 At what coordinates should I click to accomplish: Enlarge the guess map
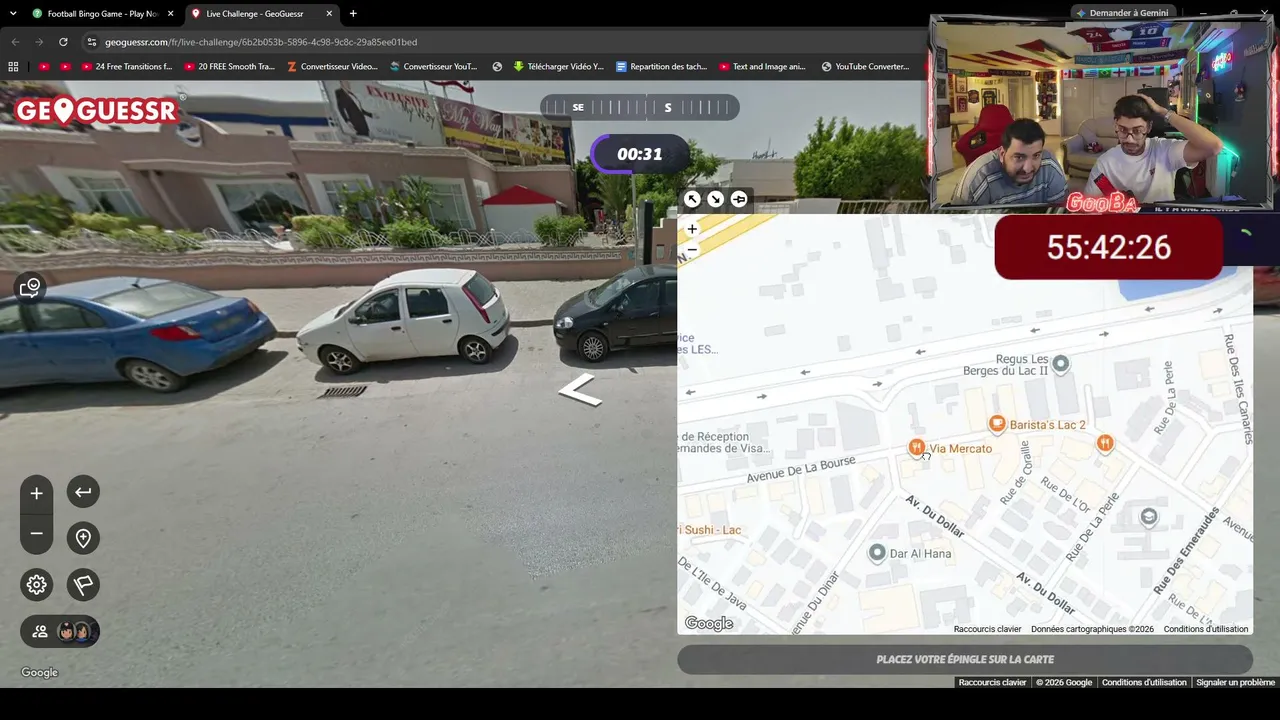click(692, 199)
